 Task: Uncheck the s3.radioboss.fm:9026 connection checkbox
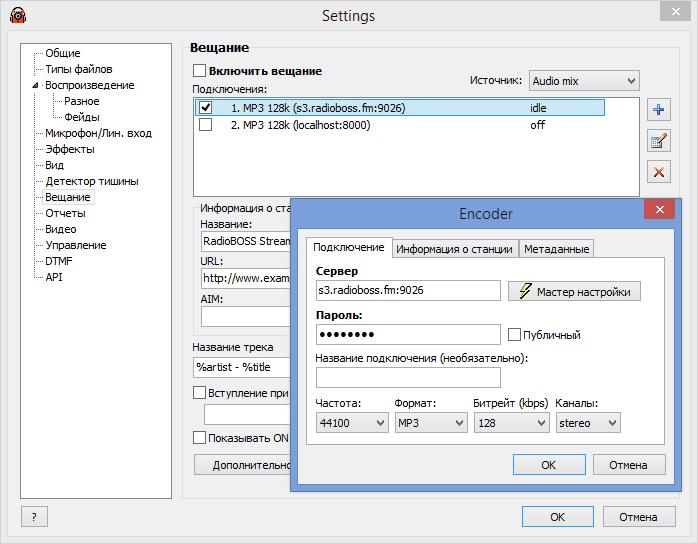206,108
